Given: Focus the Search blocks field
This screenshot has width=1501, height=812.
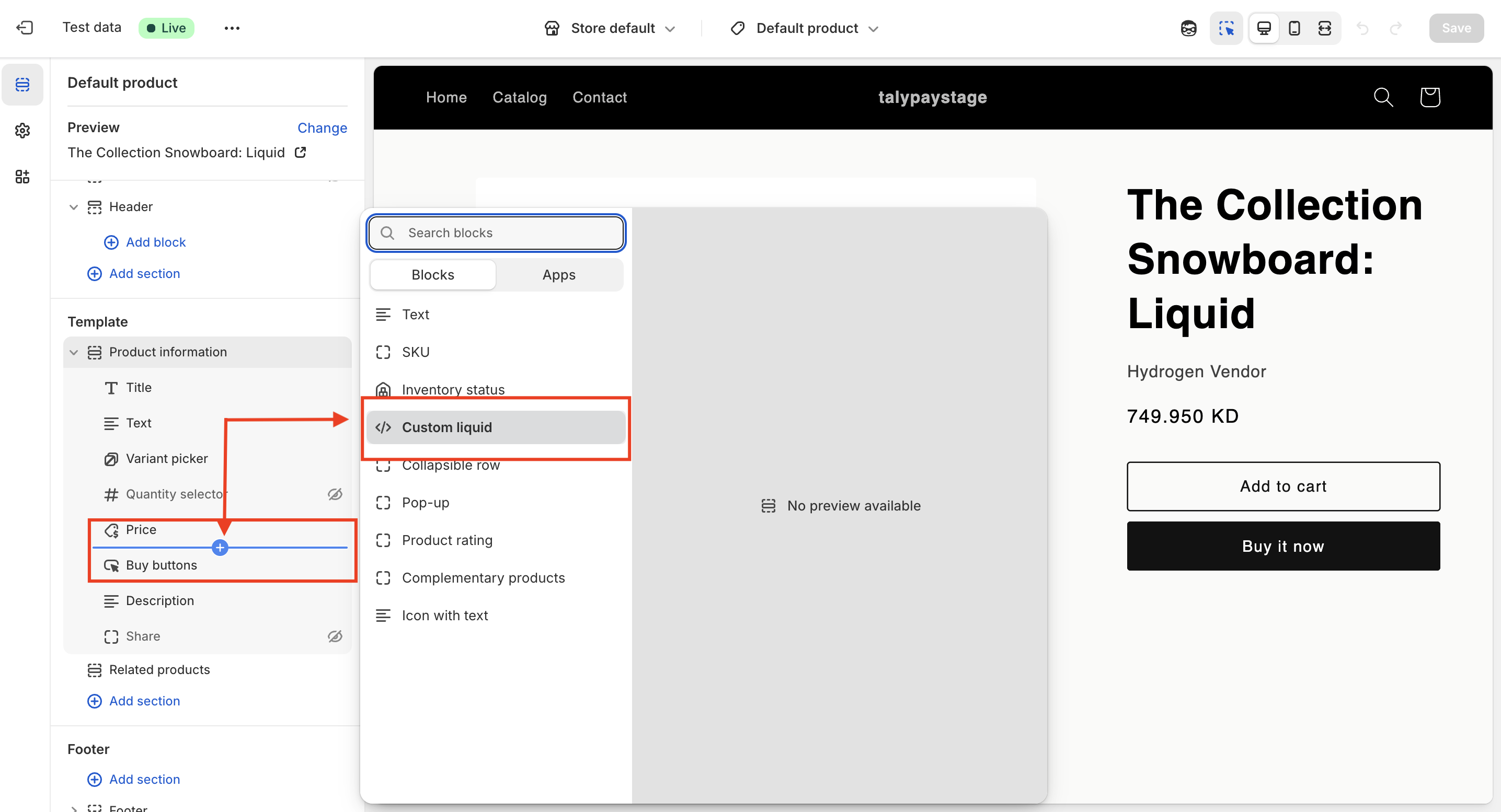Looking at the screenshot, I should tap(508, 233).
